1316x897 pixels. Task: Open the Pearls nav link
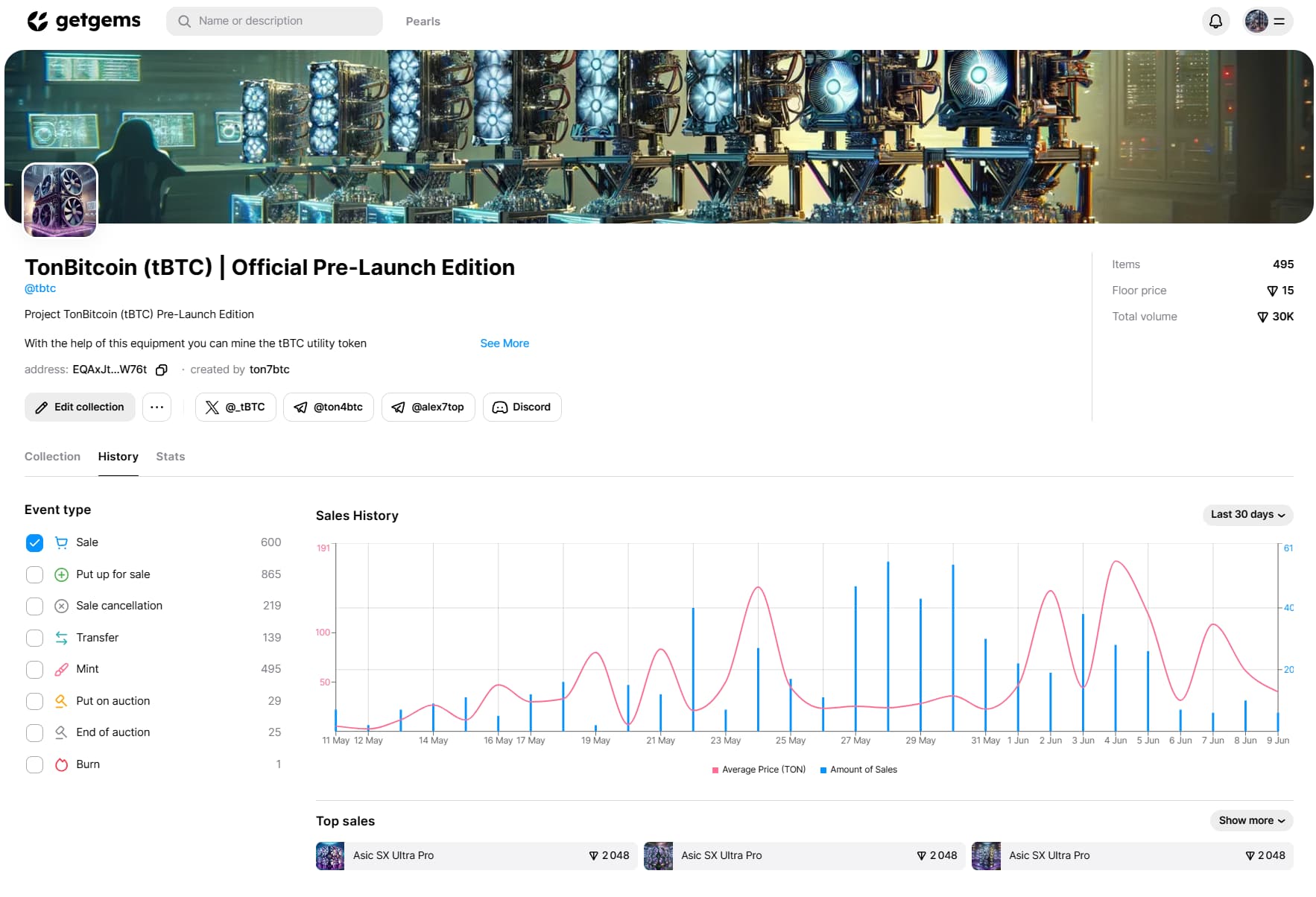tap(423, 22)
